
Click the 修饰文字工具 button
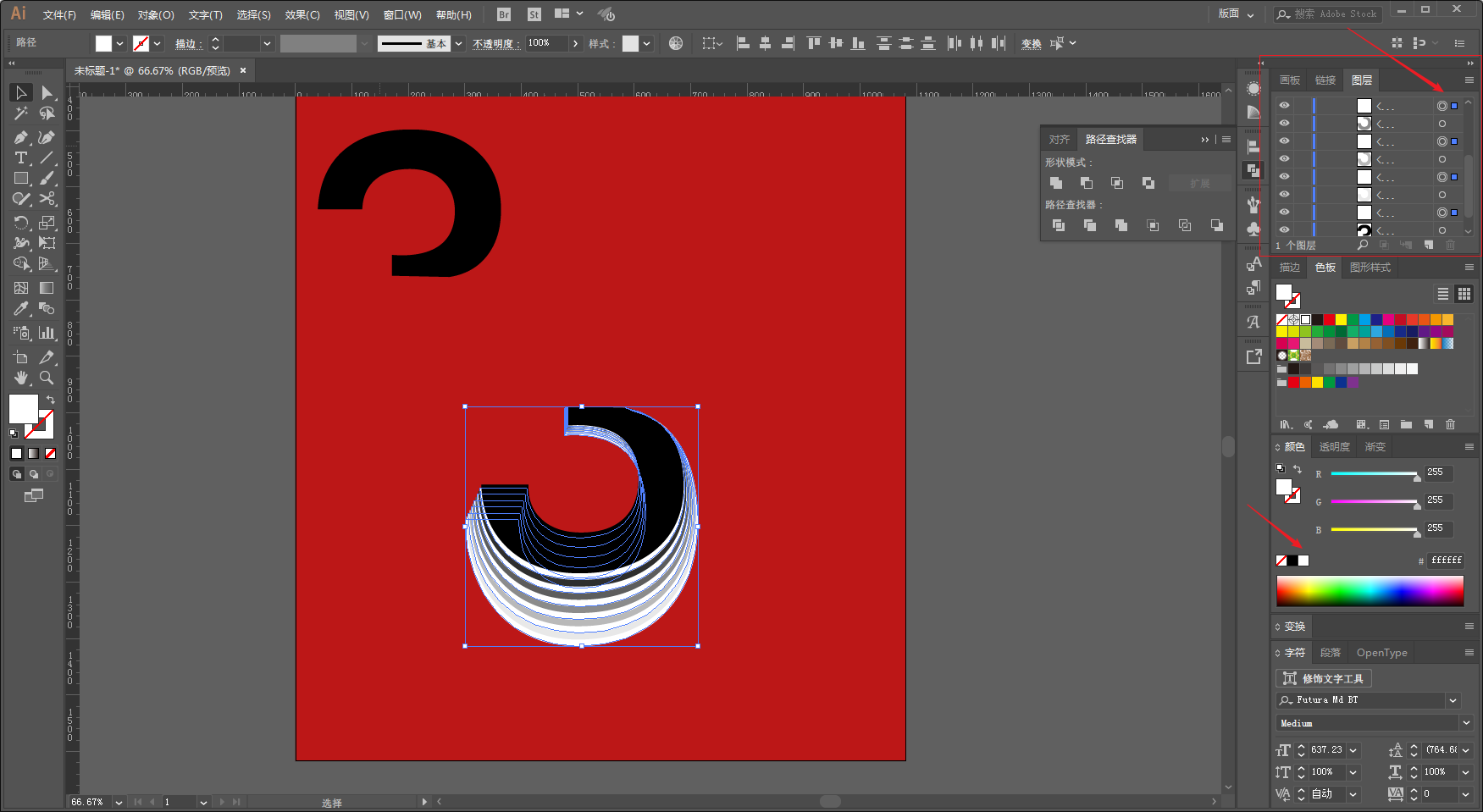click(1324, 678)
